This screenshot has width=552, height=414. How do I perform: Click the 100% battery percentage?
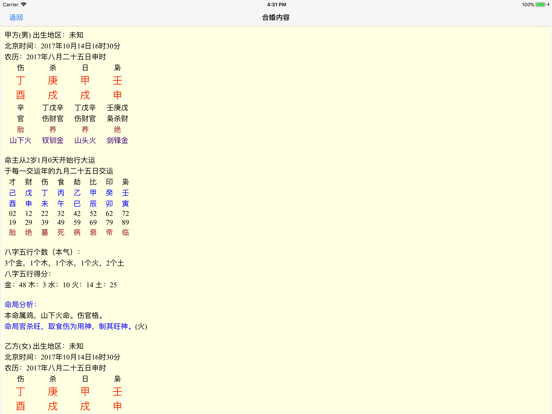pyautogui.click(x=528, y=5)
